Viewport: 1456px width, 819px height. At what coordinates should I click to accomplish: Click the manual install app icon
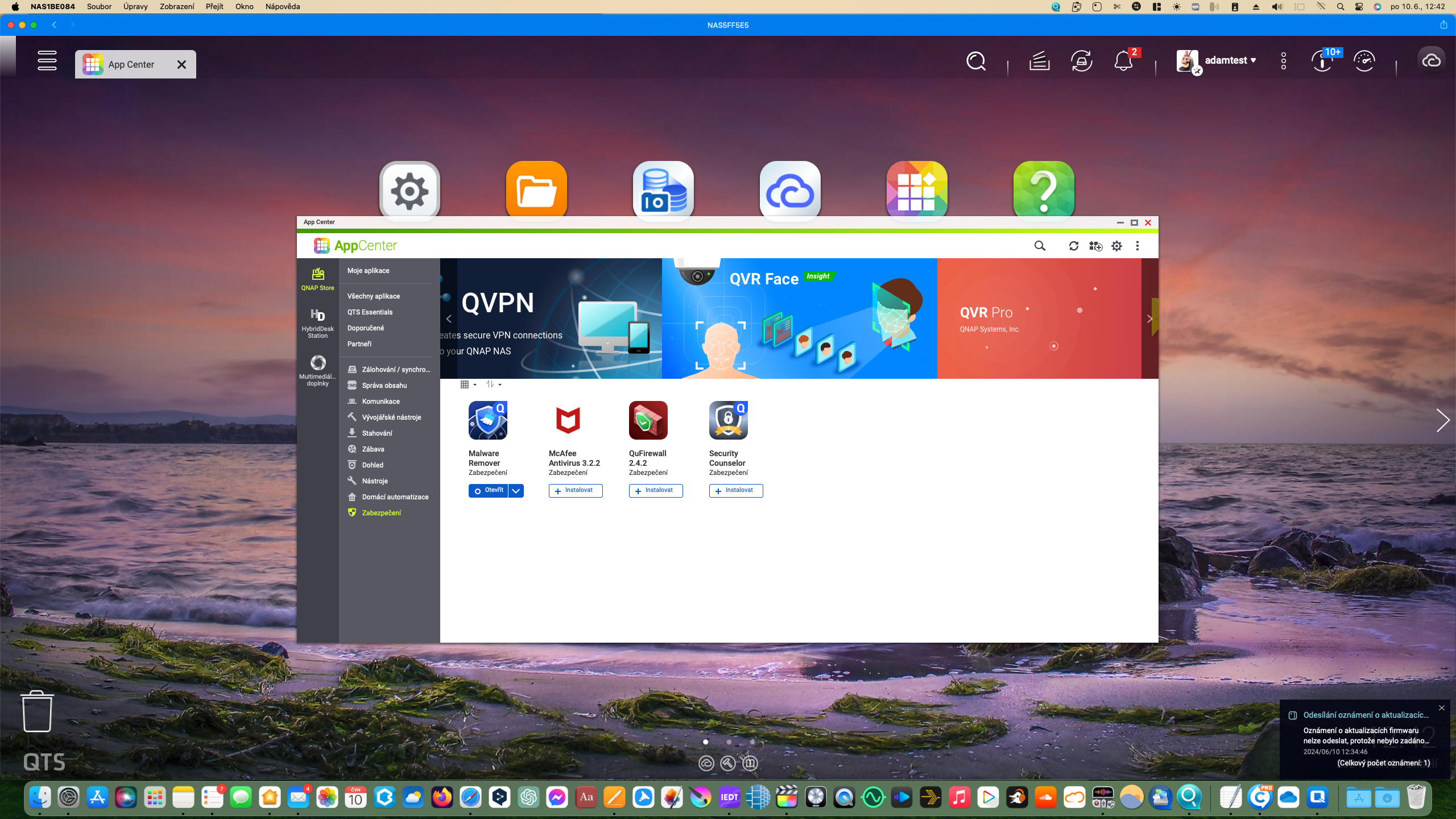point(1095,246)
